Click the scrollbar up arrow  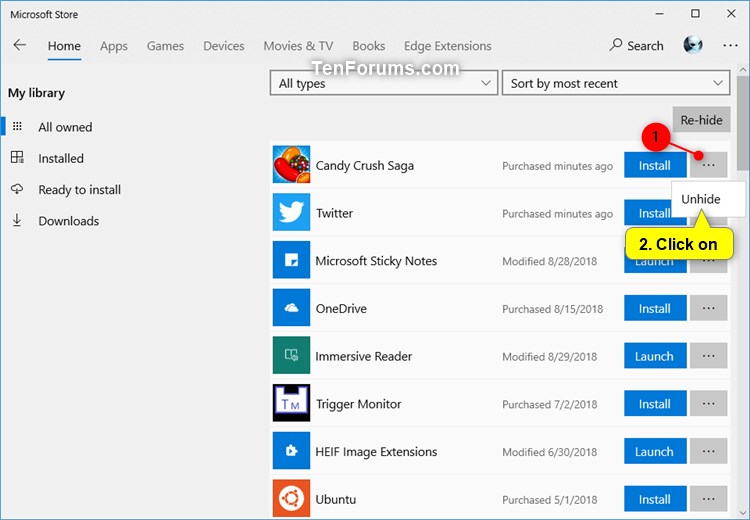point(743,70)
